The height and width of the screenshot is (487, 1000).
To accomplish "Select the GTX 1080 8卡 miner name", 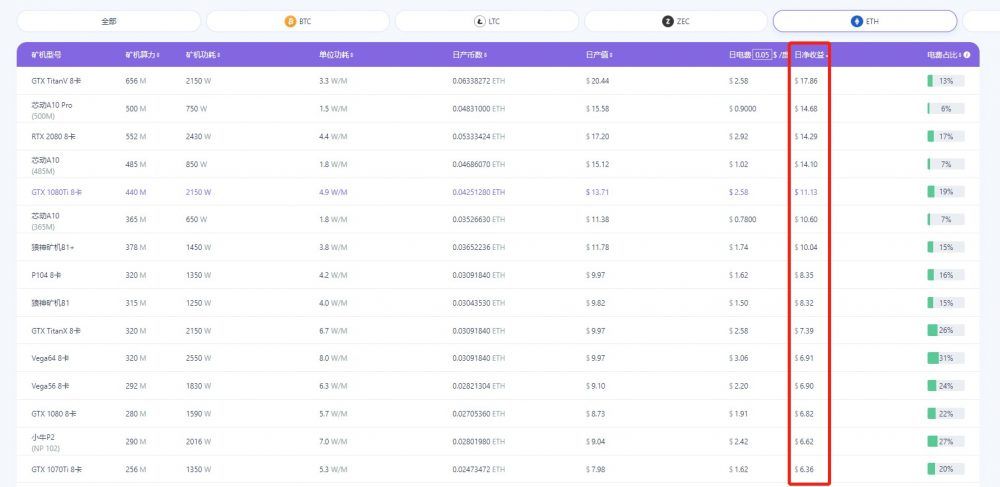I will 54,414.
